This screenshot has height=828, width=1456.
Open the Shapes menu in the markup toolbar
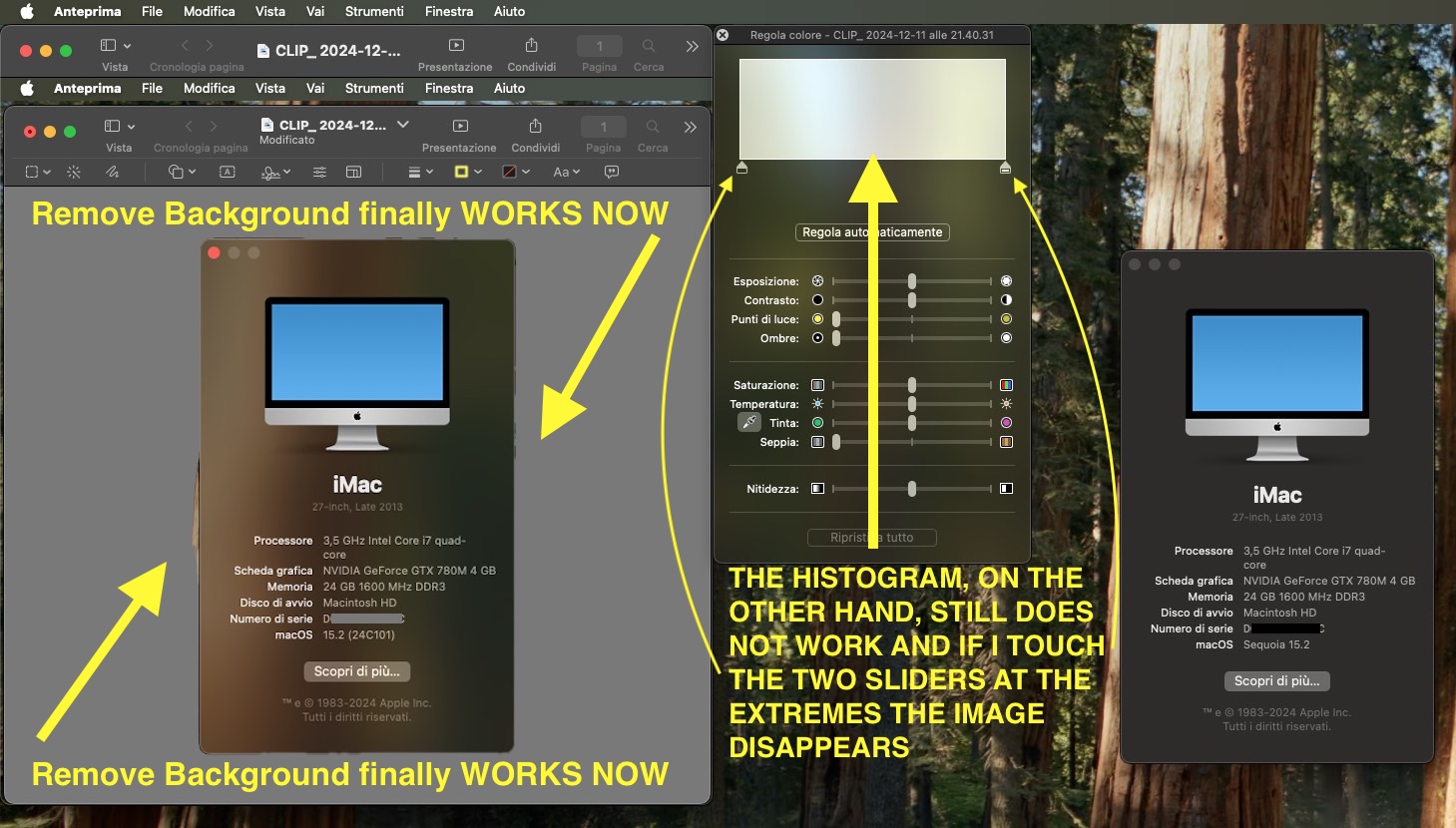tap(182, 172)
